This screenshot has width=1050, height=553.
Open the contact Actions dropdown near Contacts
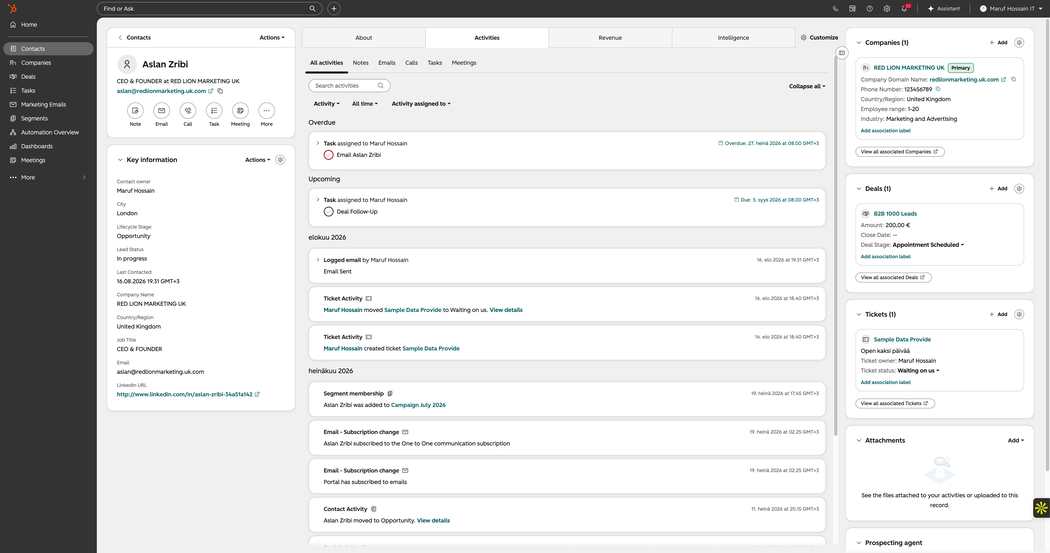272,37
